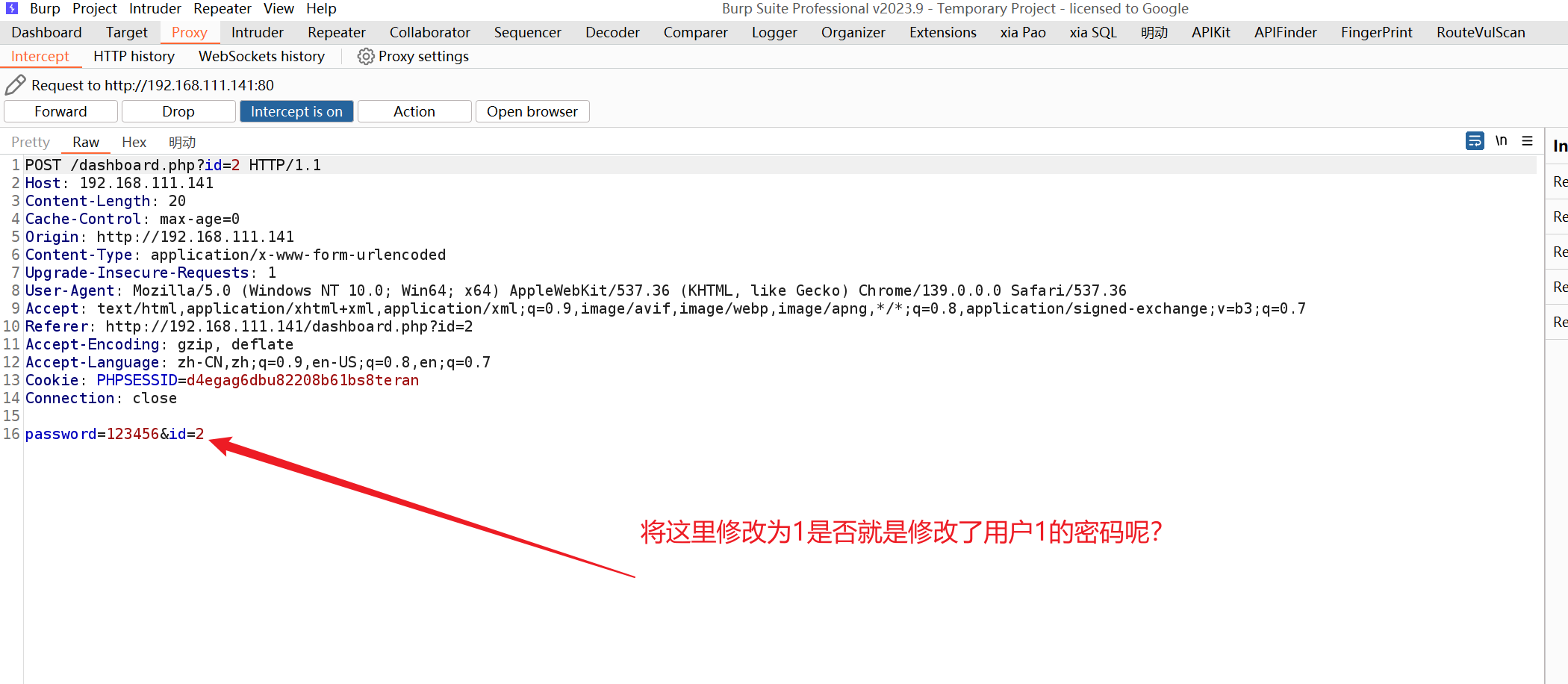
Task: Open the APIKit tab
Action: (1211, 33)
